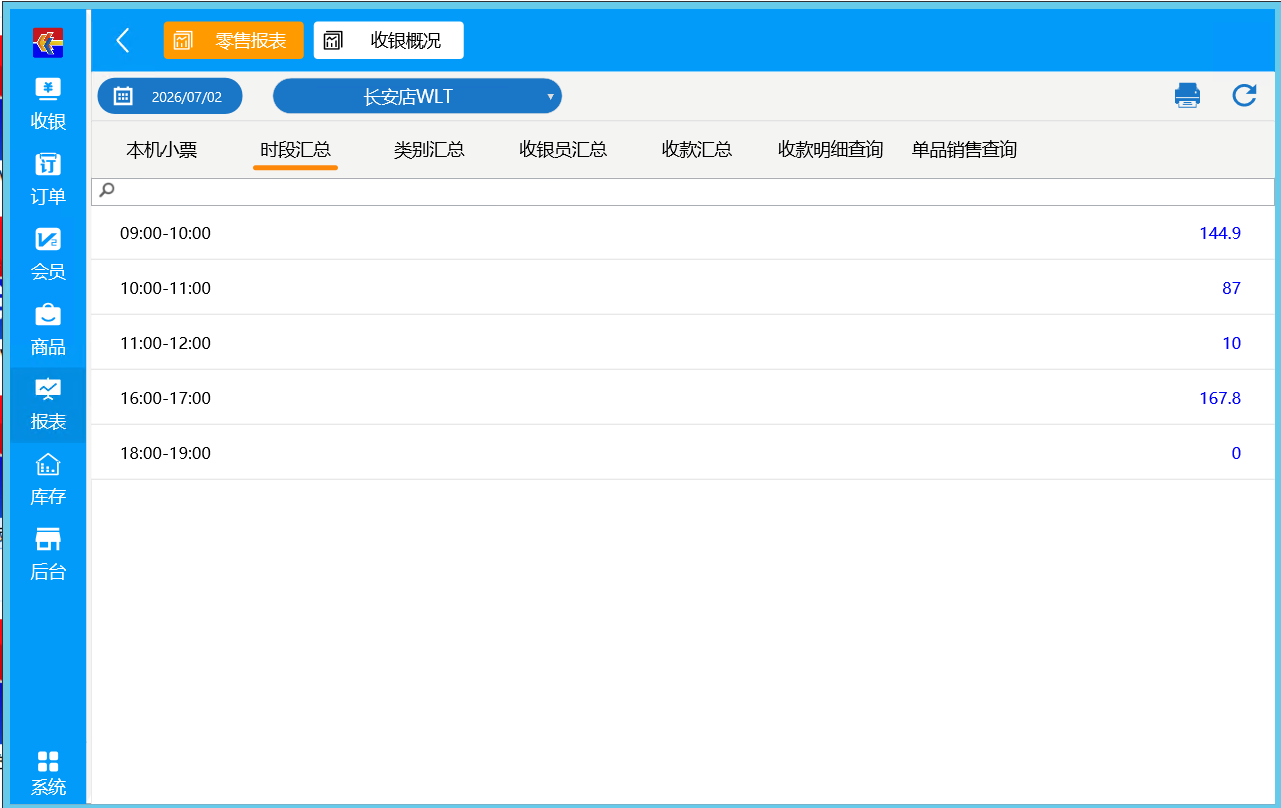Select the 09:00-10:00 time slot row
1281x808 pixels.
pyautogui.click(x=683, y=233)
